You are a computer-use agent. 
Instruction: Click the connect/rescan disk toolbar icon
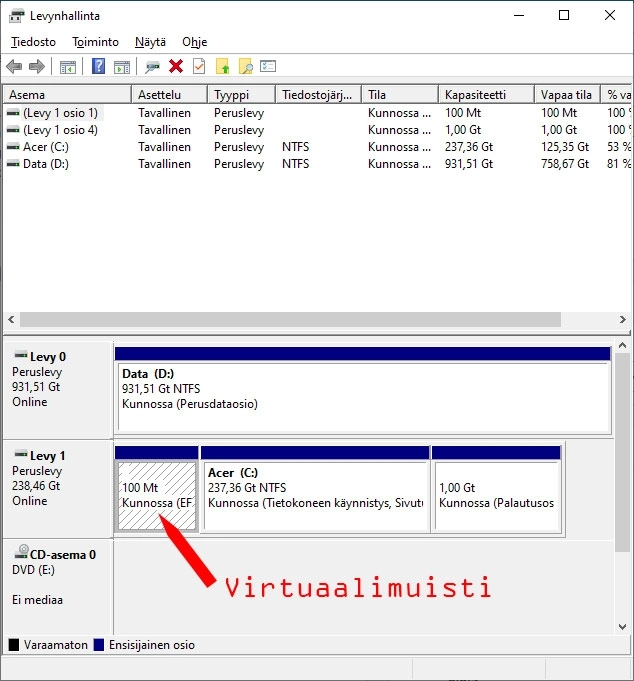pyautogui.click(x=153, y=67)
